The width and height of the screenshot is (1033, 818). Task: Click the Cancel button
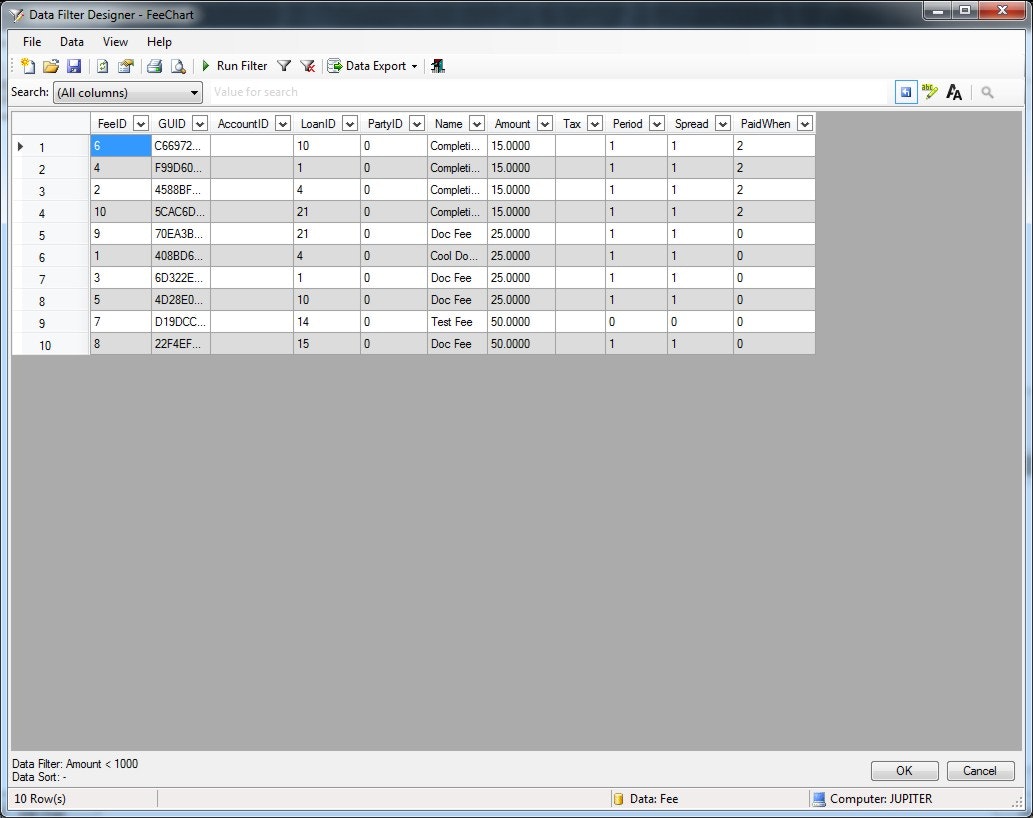click(x=980, y=771)
